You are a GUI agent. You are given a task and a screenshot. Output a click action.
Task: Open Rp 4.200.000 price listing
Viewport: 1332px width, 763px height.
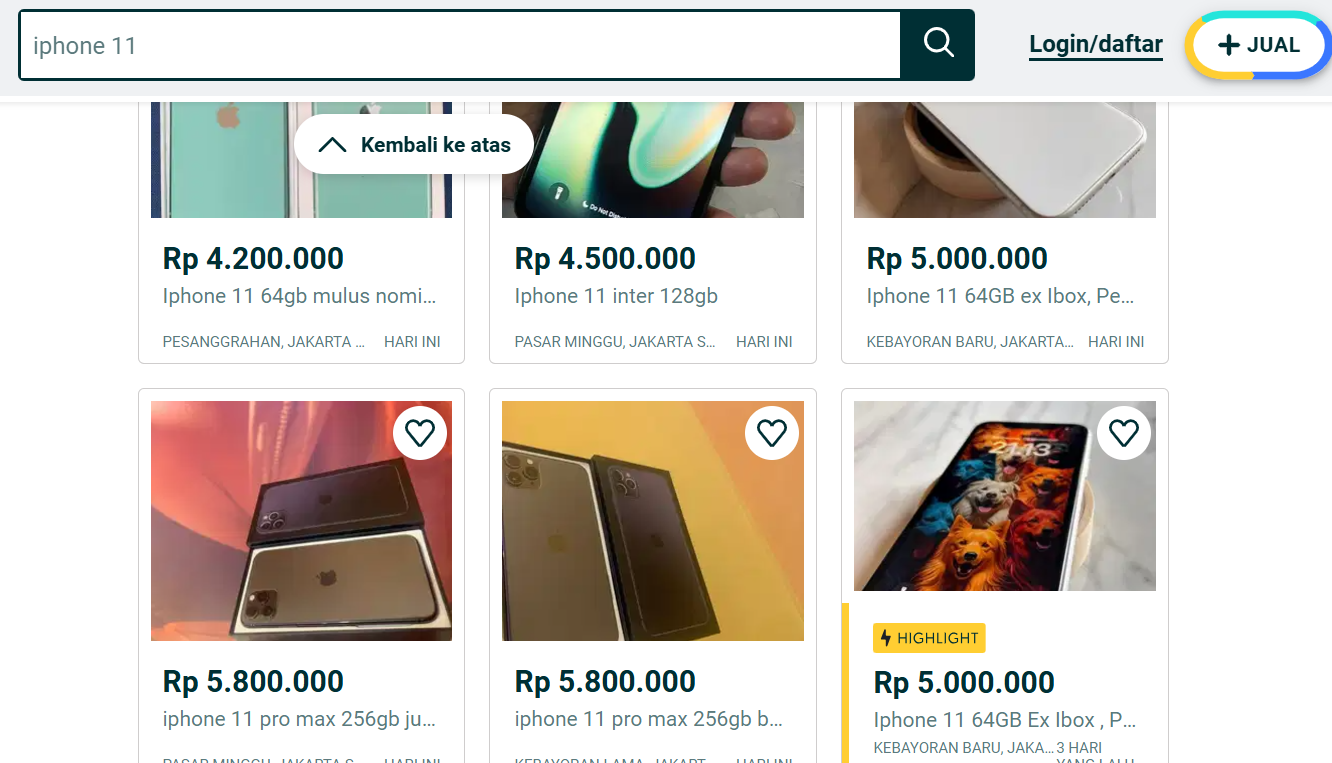coord(253,259)
